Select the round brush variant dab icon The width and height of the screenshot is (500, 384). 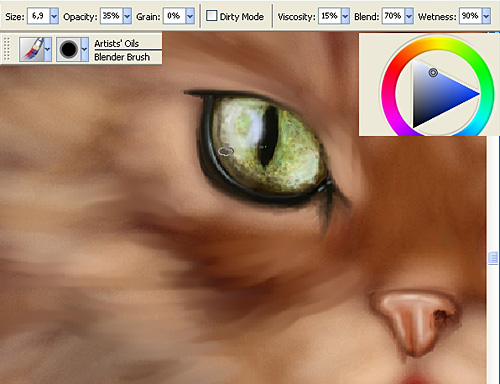point(68,49)
